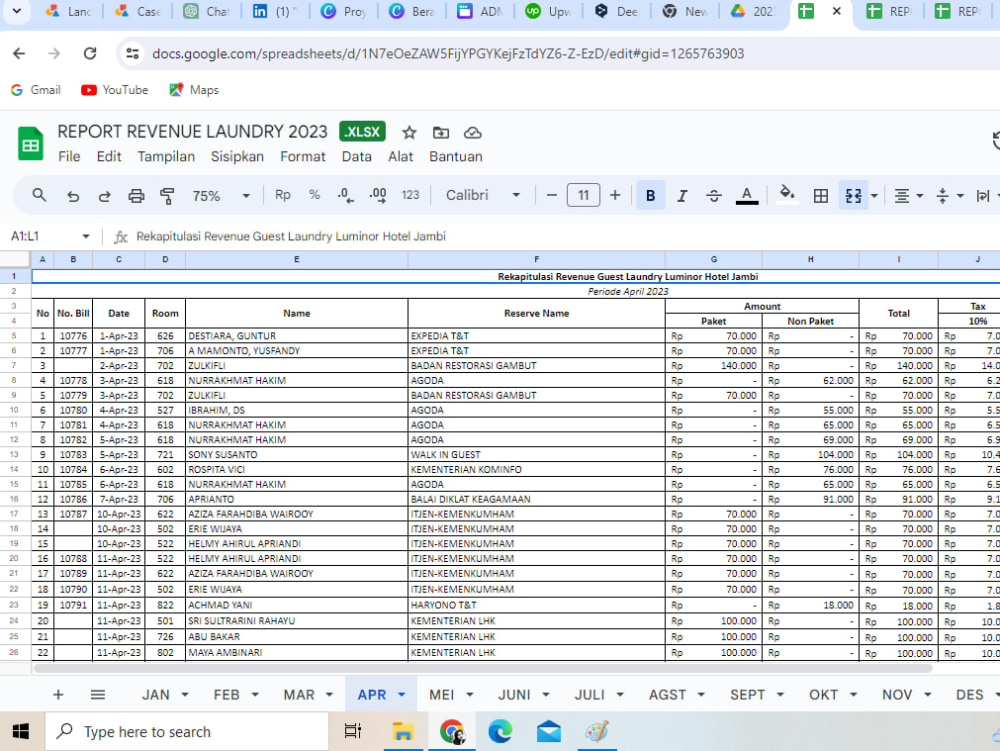Screen dimensions: 1000x751
Task: Switch to the JUNI sheet tab
Action: point(514,695)
